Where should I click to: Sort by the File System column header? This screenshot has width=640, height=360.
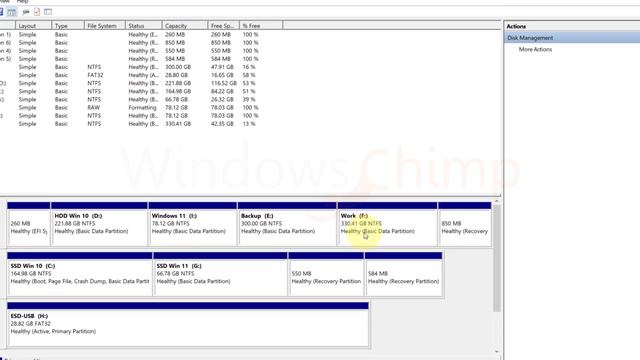(104, 26)
